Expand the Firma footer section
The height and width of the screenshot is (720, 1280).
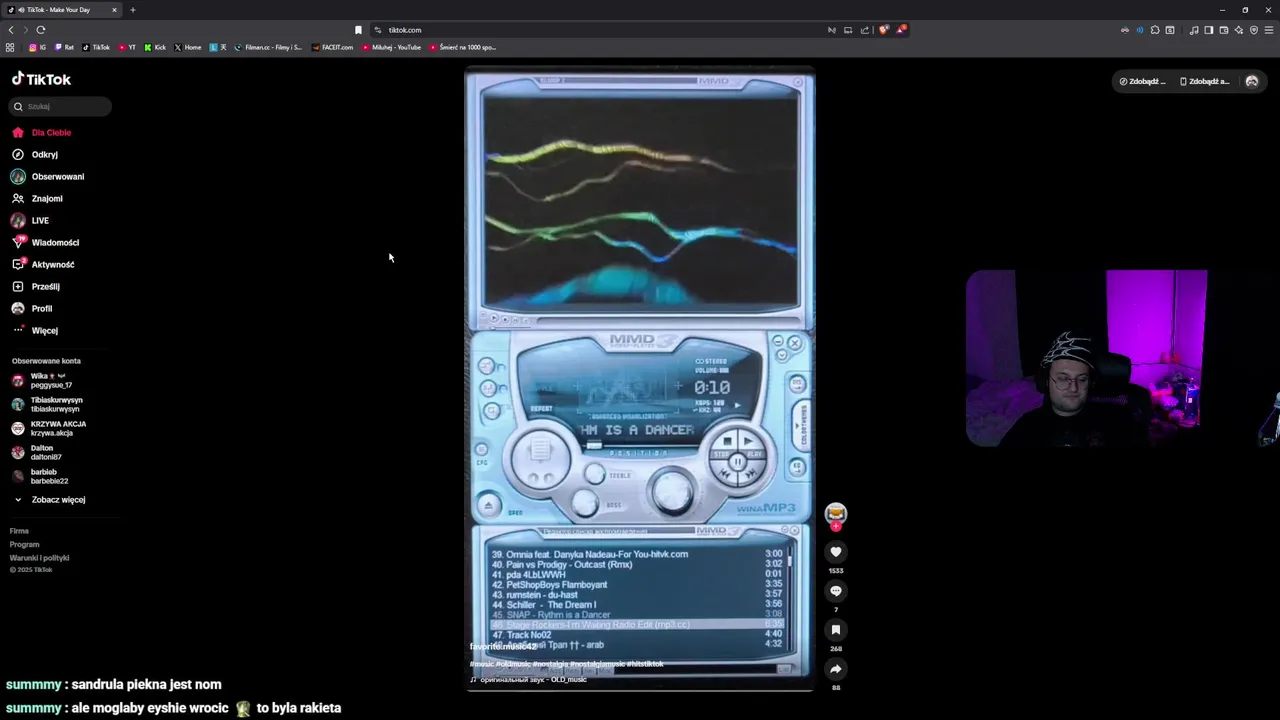(19, 531)
